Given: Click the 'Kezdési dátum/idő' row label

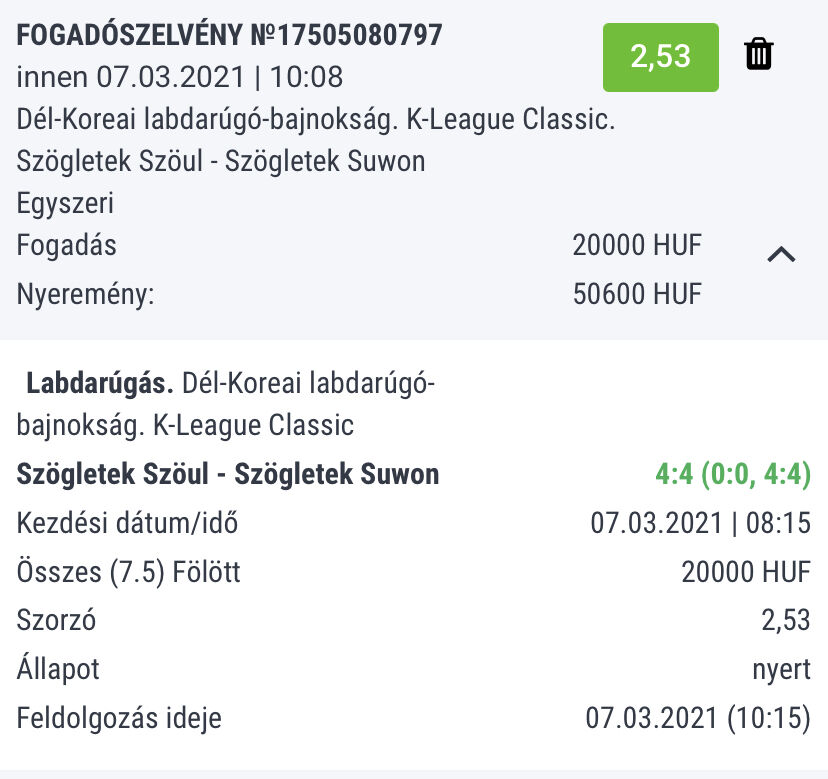Looking at the screenshot, I should click(128, 523).
